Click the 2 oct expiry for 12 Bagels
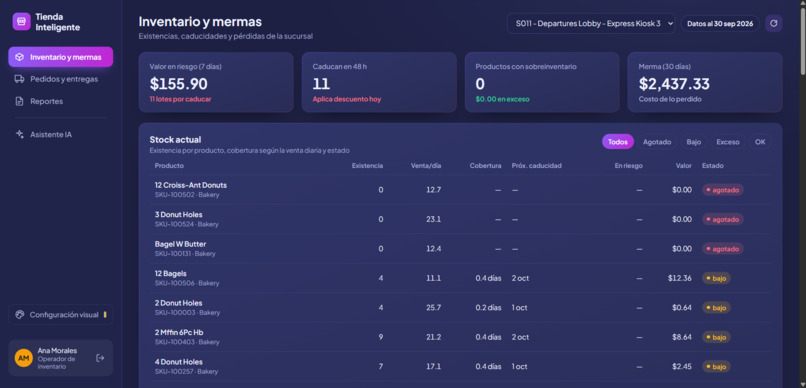 click(520, 278)
